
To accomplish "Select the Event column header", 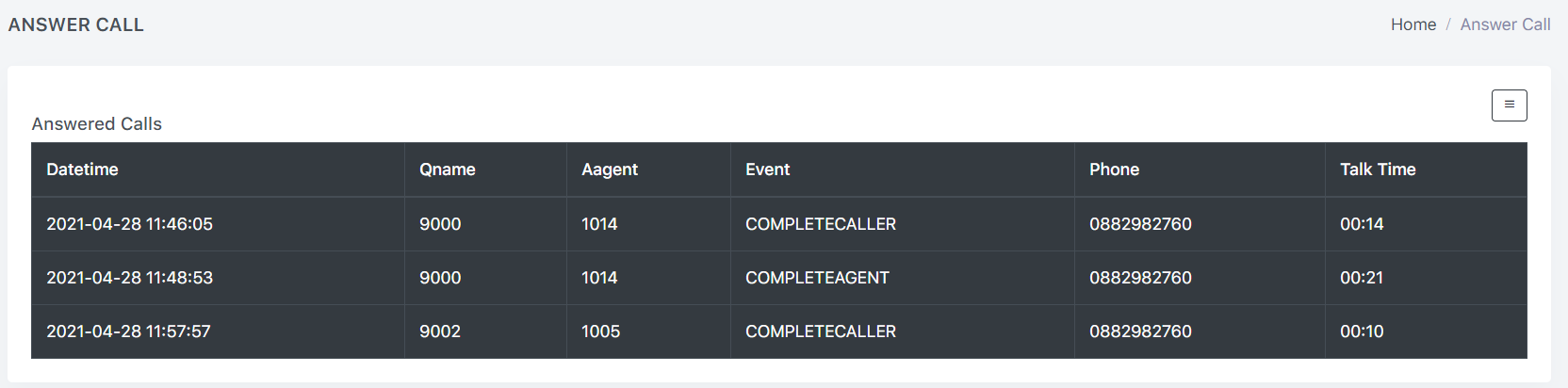I will (x=767, y=170).
